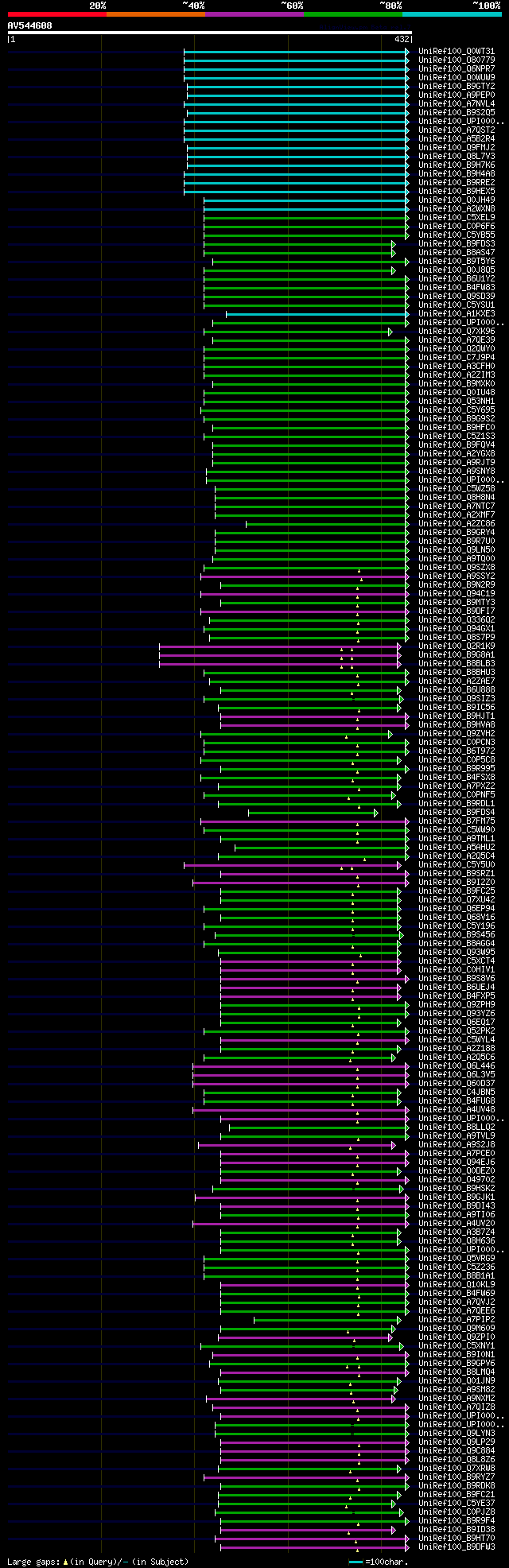Image resolution: width=509 pixels, height=1568 pixels.
Task: Open hit UniRef100_A9SSY2
Action: 457,576
